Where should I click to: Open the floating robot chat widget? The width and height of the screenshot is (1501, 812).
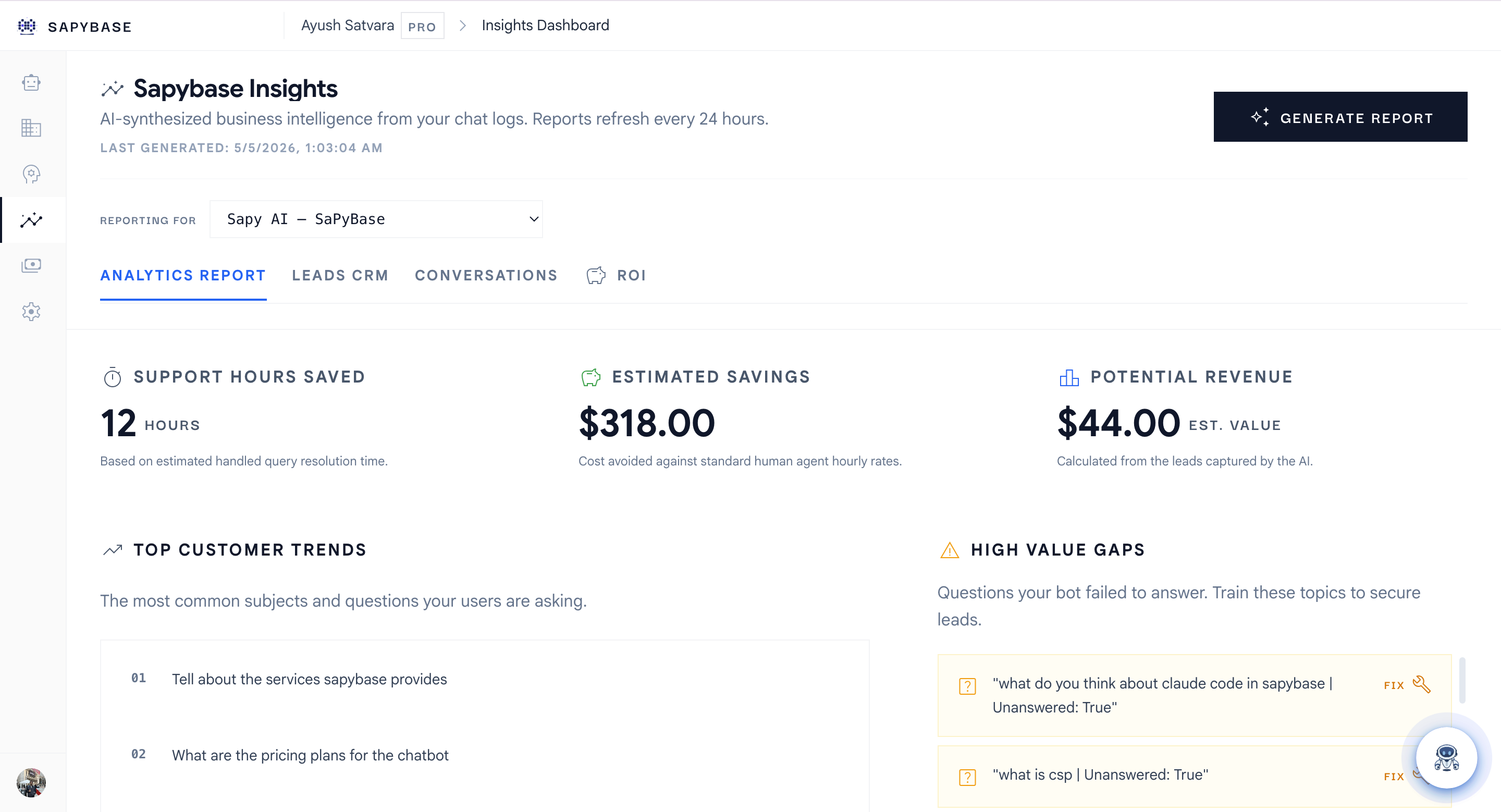point(1446,758)
